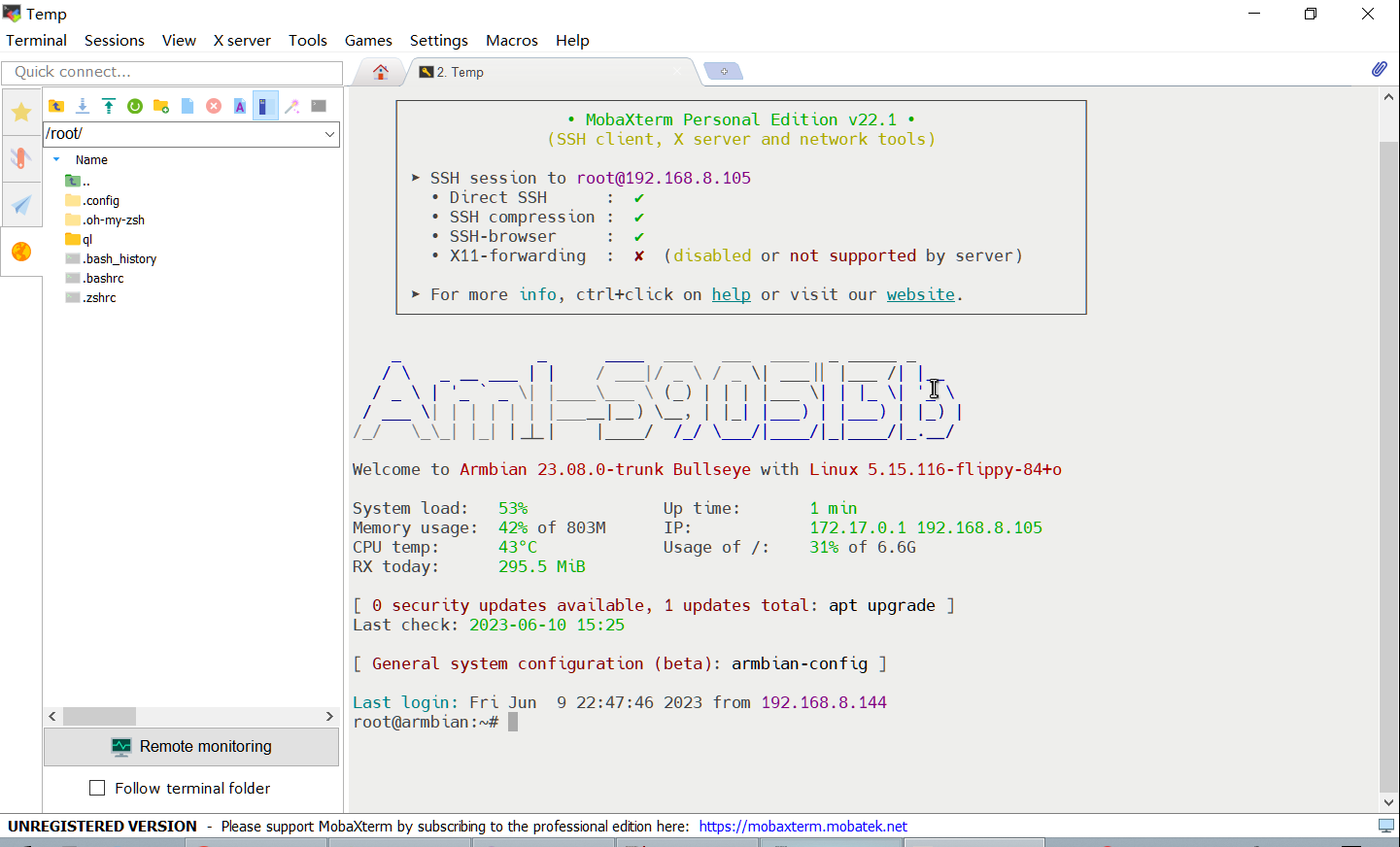Click the 'website' link in the banner
Image resolution: width=1400 pixels, height=847 pixels.
coord(921,294)
